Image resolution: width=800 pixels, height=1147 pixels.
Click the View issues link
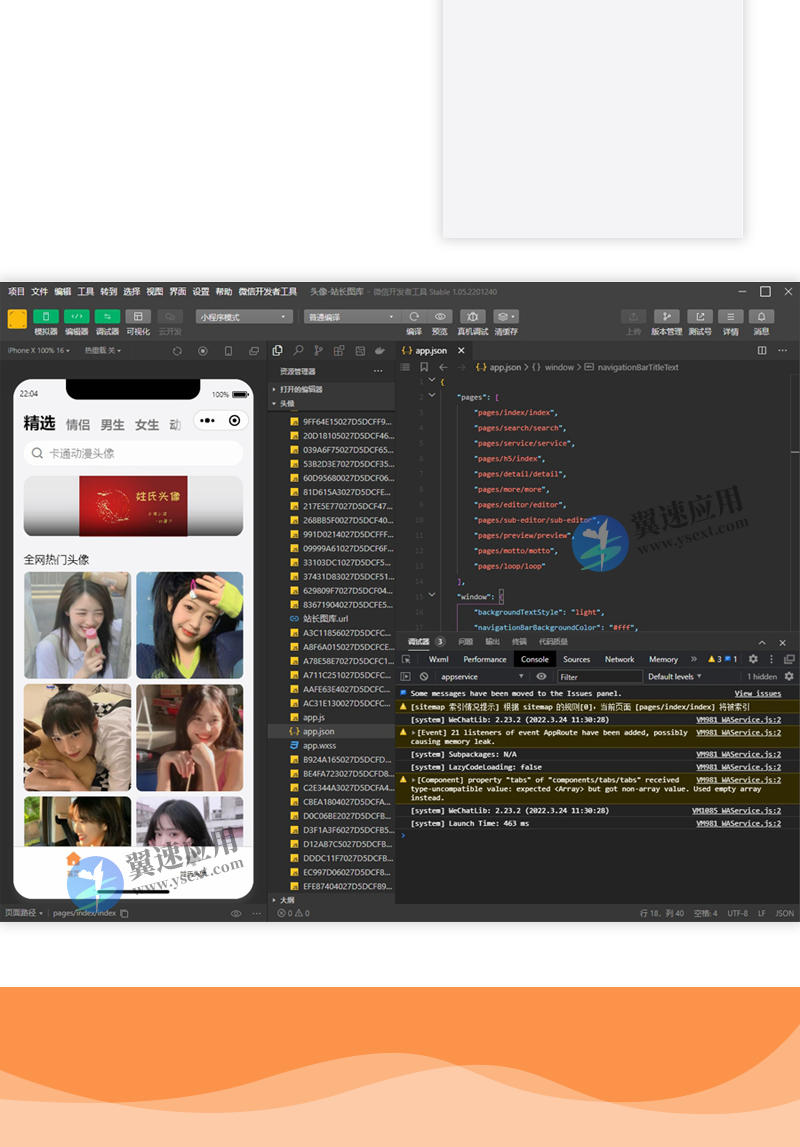pos(757,693)
